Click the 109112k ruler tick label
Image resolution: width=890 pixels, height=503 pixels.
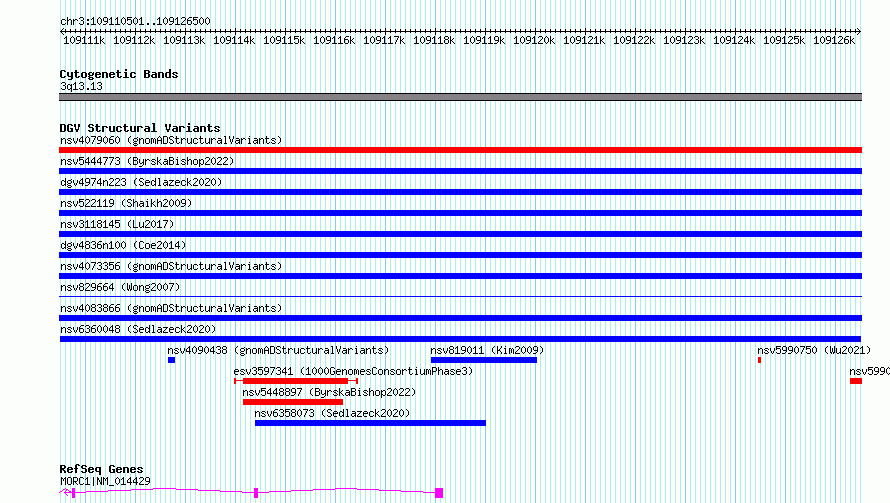pyautogui.click(x=134, y=40)
